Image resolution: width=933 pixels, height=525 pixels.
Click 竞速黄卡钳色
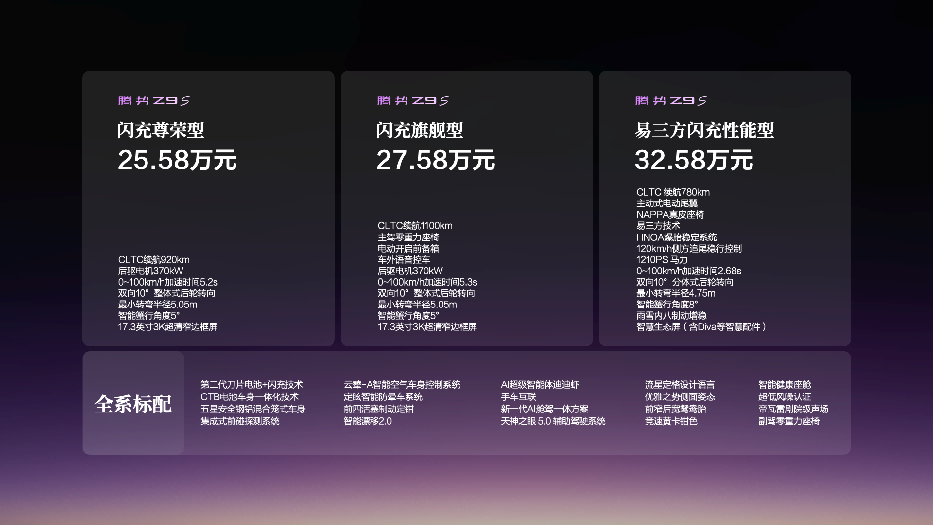pyautogui.click(x=671, y=421)
